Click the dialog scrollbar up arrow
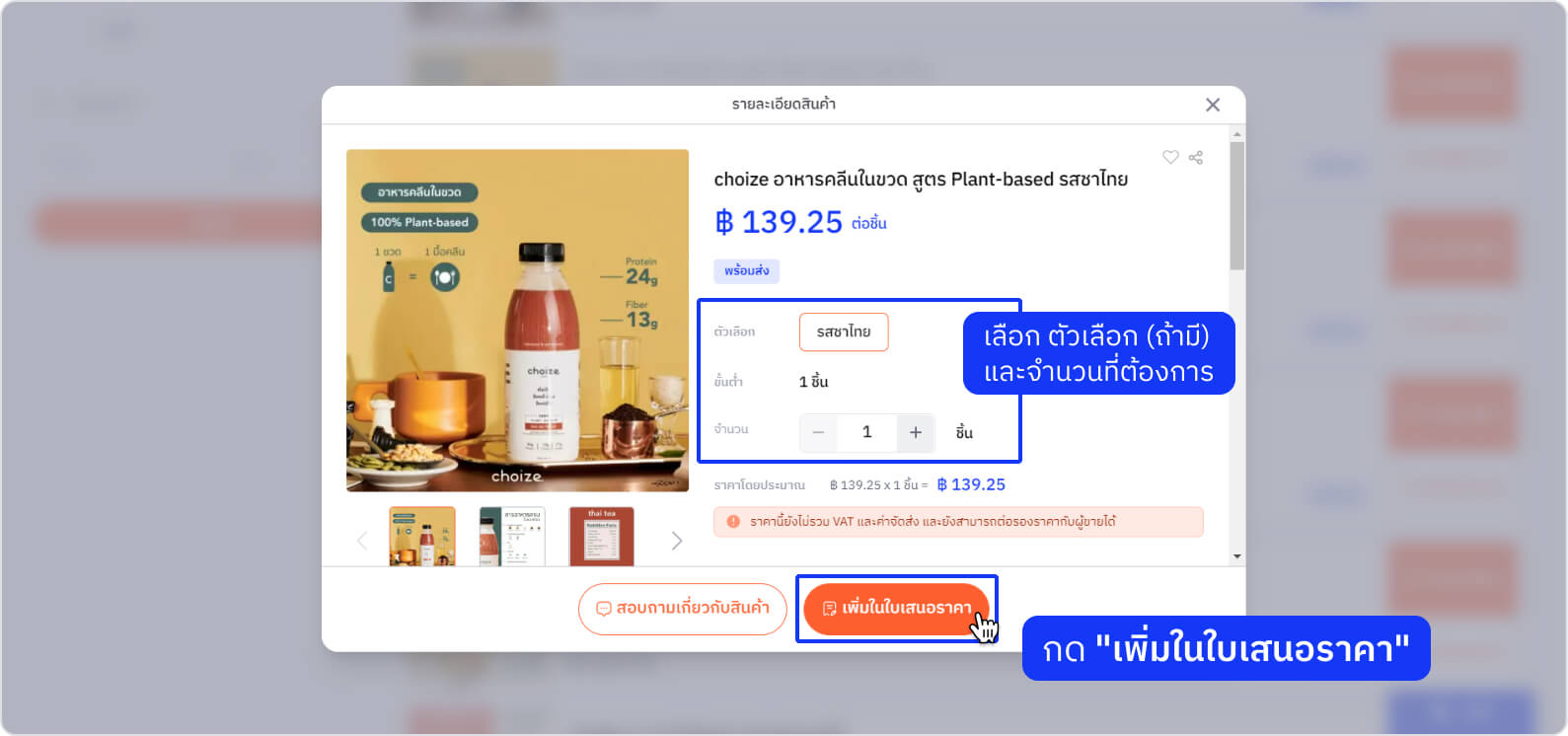 click(x=1237, y=133)
